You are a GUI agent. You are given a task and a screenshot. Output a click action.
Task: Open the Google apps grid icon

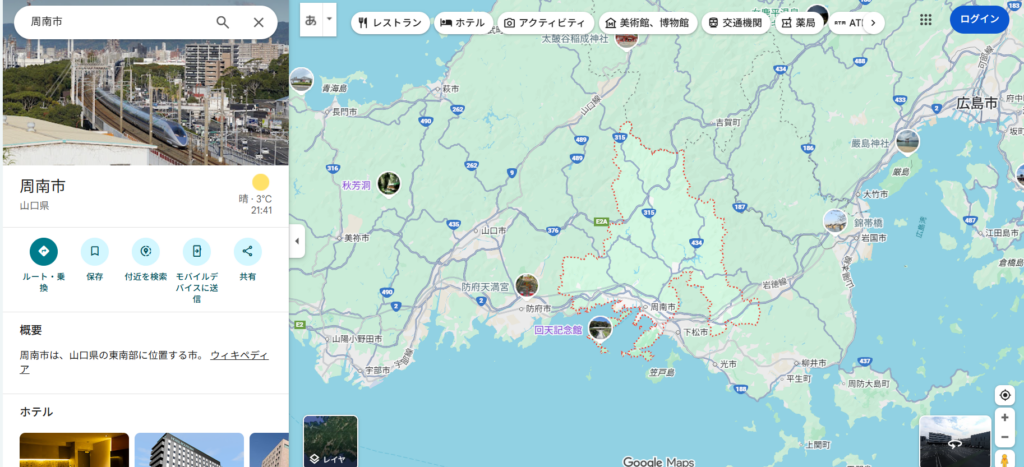pos(925,19)
